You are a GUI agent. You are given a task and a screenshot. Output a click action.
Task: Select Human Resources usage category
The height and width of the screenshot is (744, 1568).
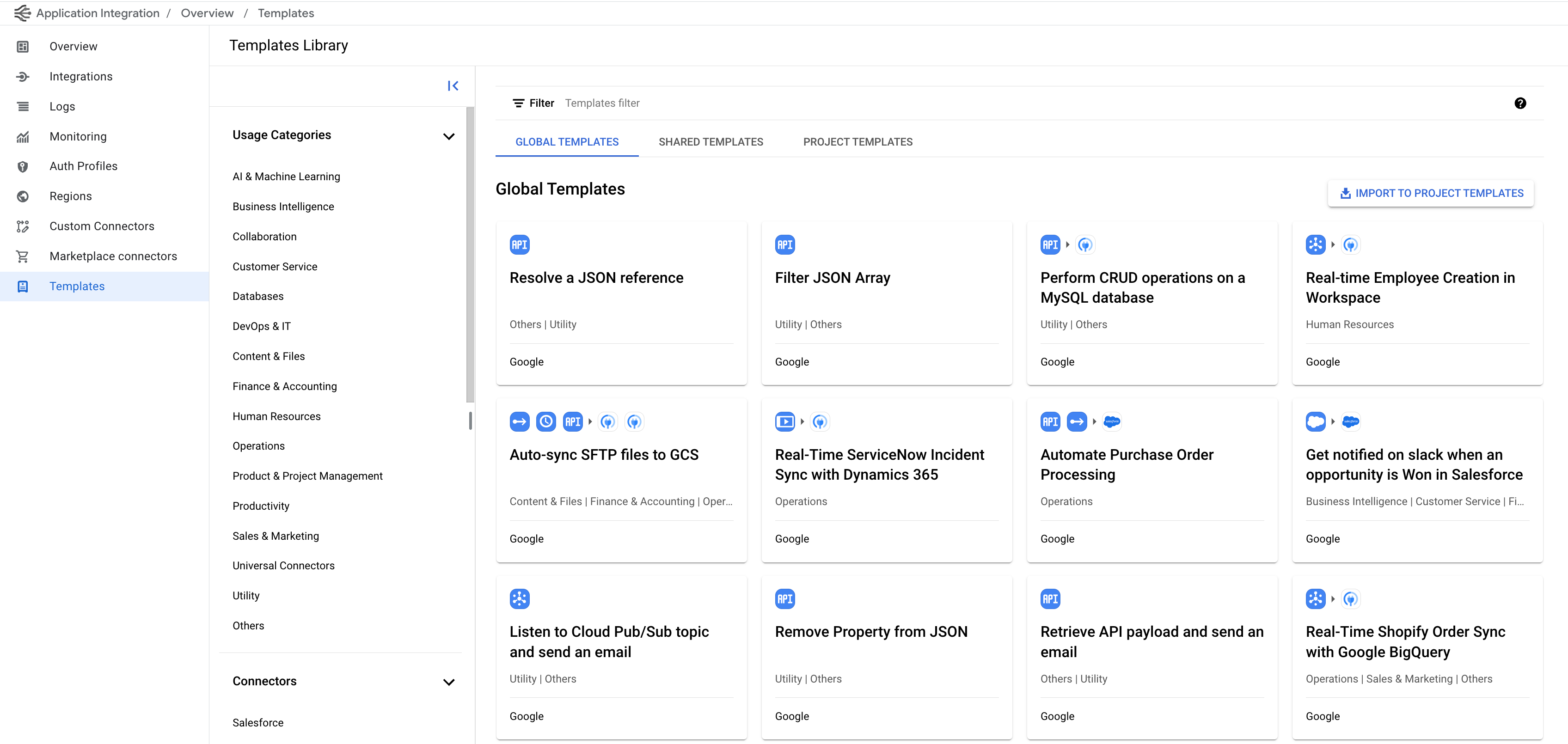point(277,416)
